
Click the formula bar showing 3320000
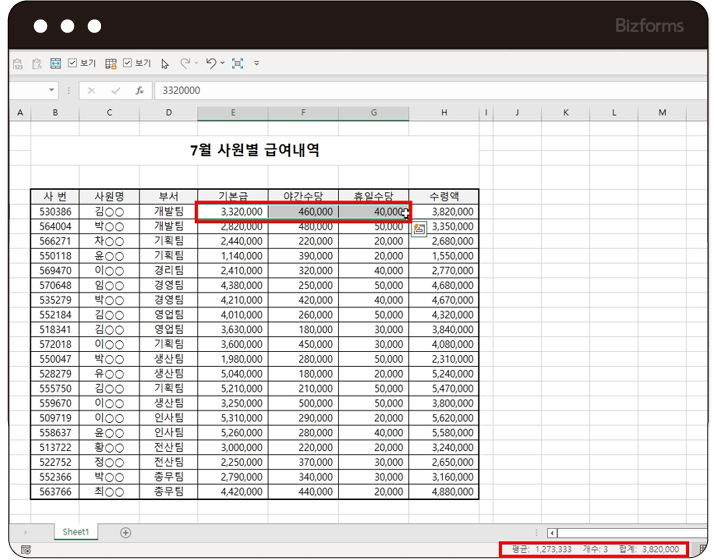[400, 90]
